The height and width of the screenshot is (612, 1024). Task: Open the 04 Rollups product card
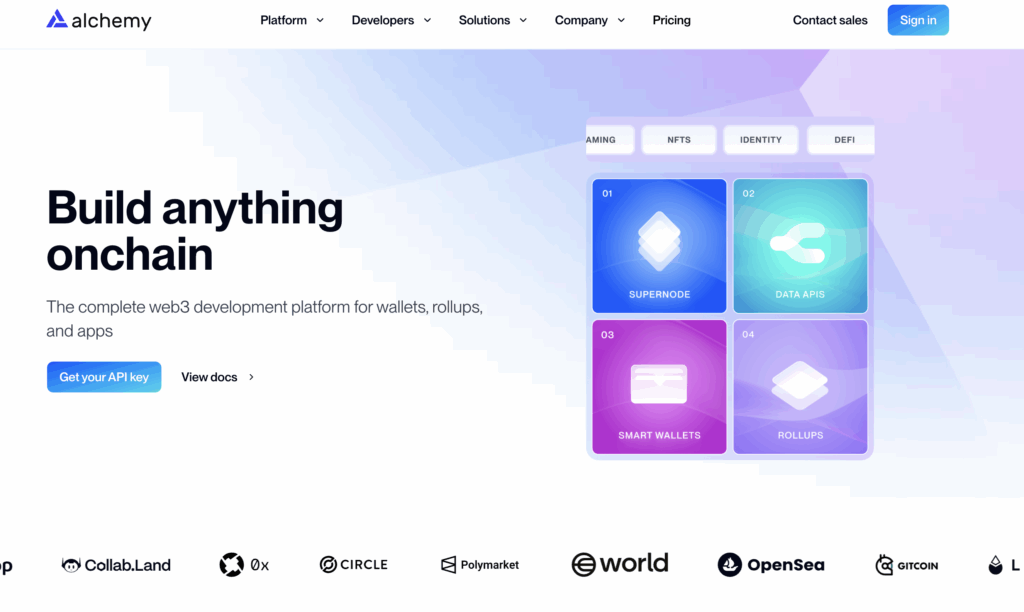(x=800, y=387)
